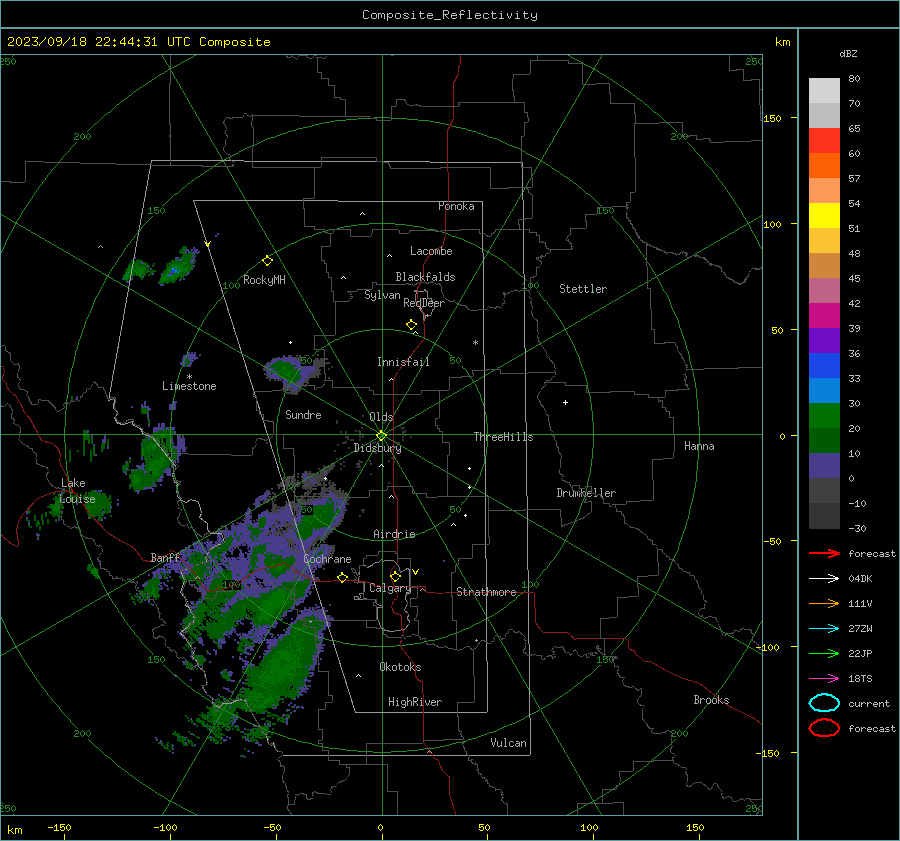Click the Stettler label
This screenshot has height=841, width=900.
click(583, 289)
